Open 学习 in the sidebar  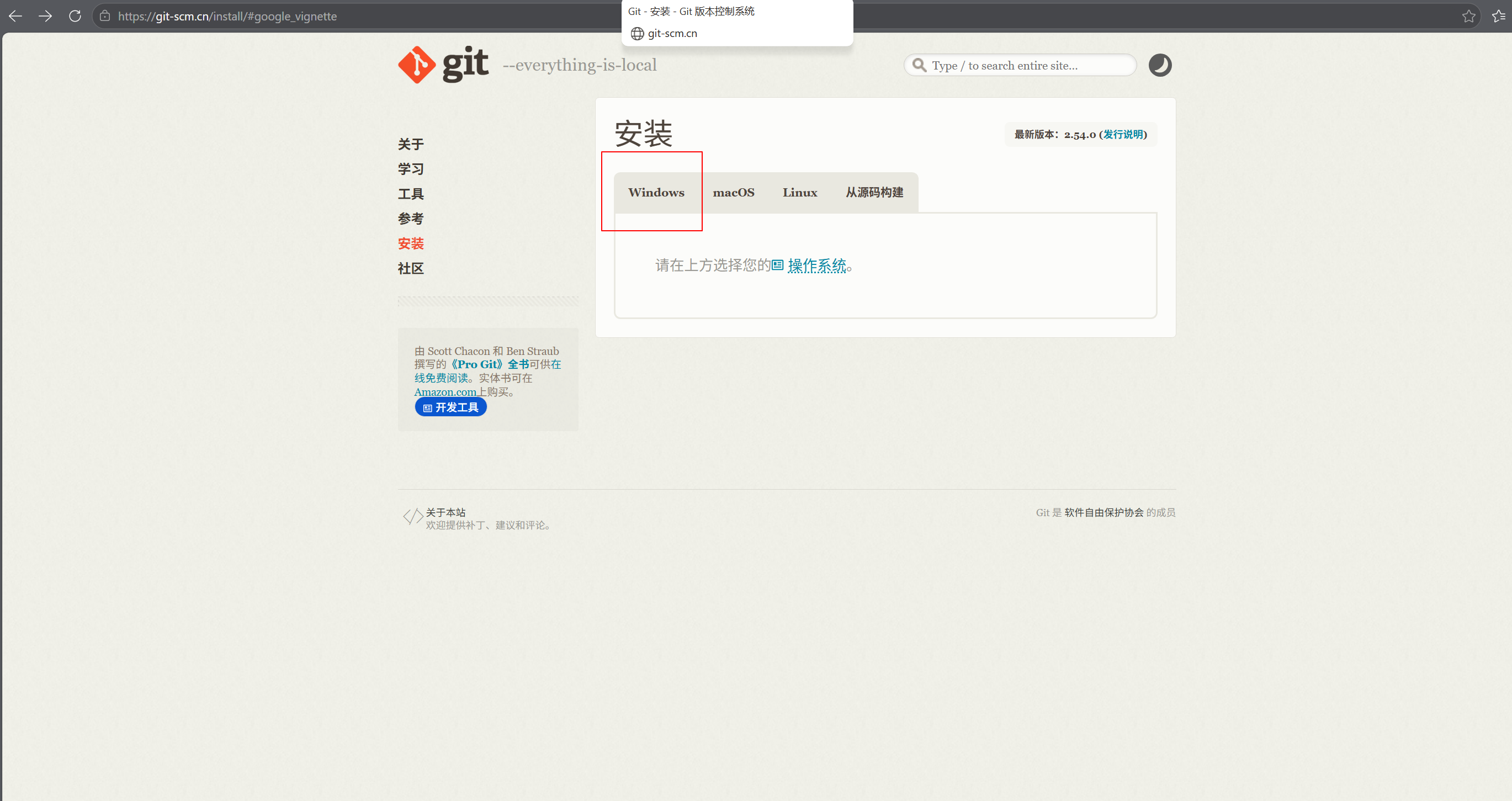point(411,169)
